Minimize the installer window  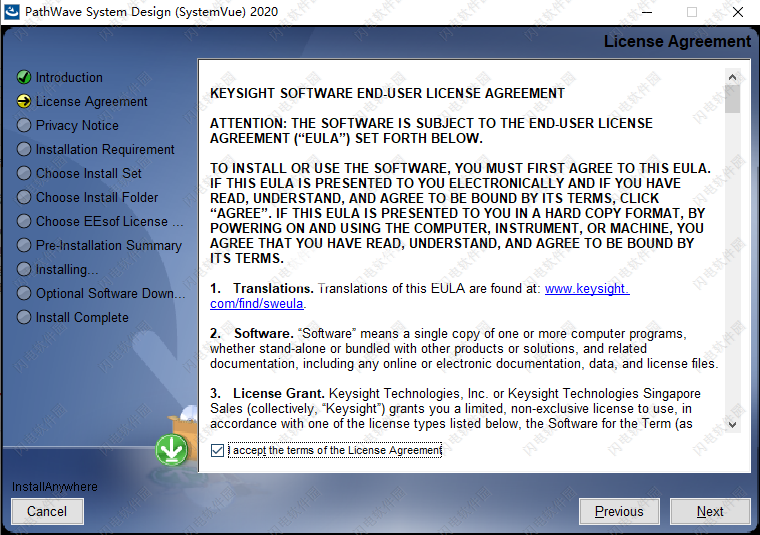(647, 12)
